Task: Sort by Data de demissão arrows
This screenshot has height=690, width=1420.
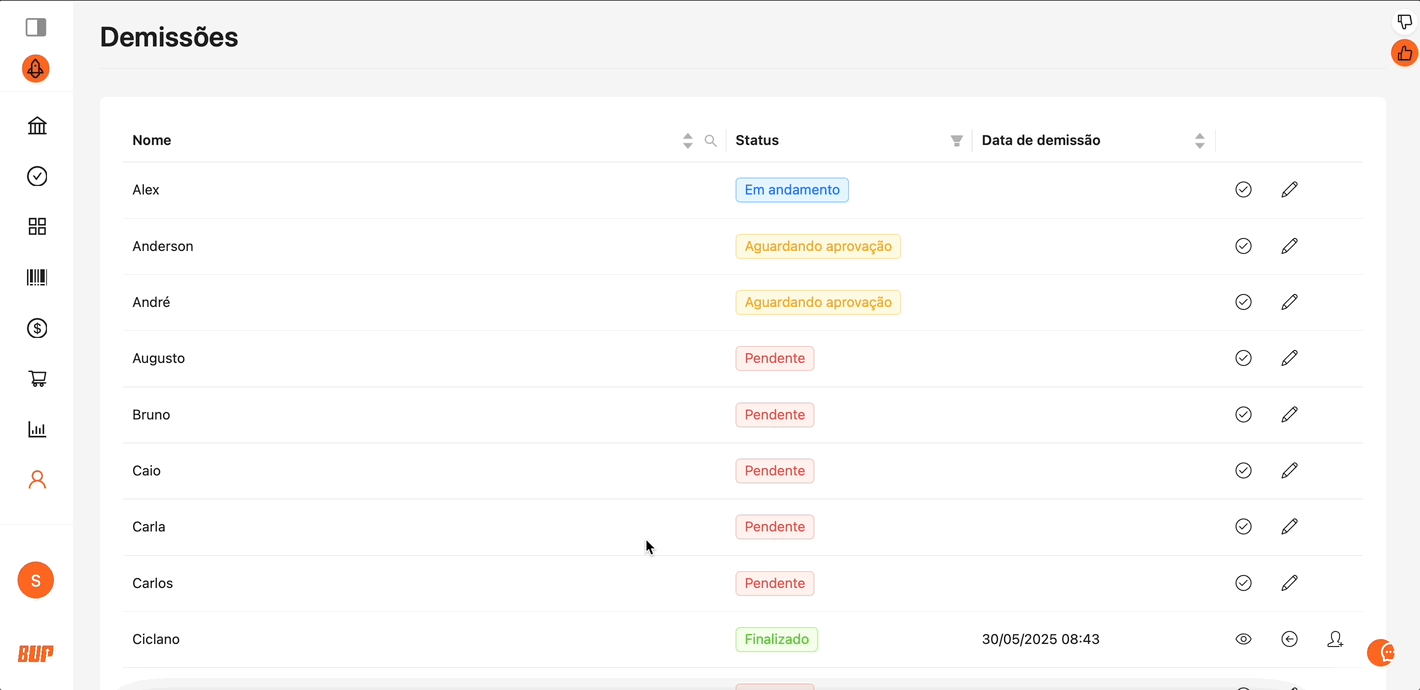Action: coord(1200,141)
